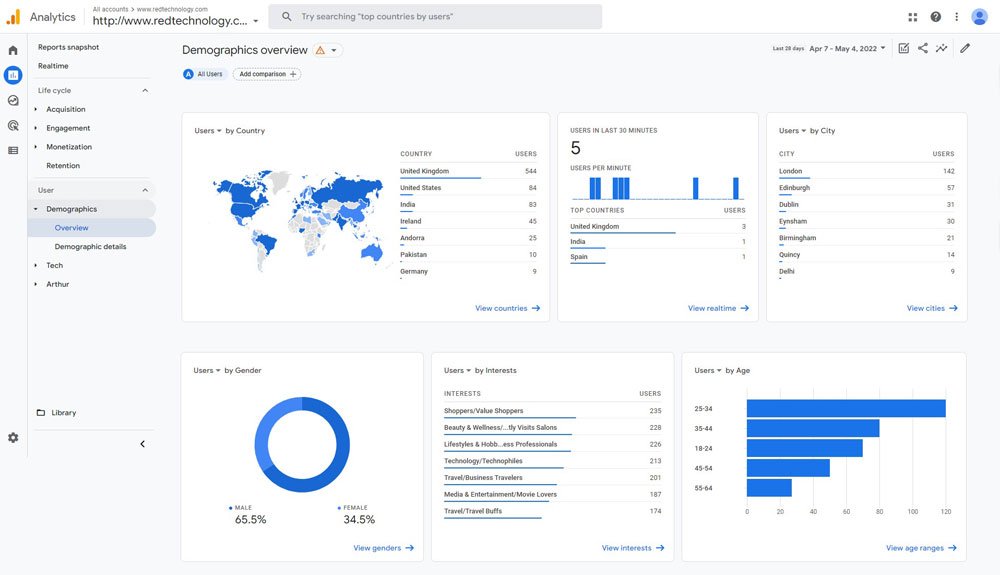Open the Admin gear icon

[13, 438]
